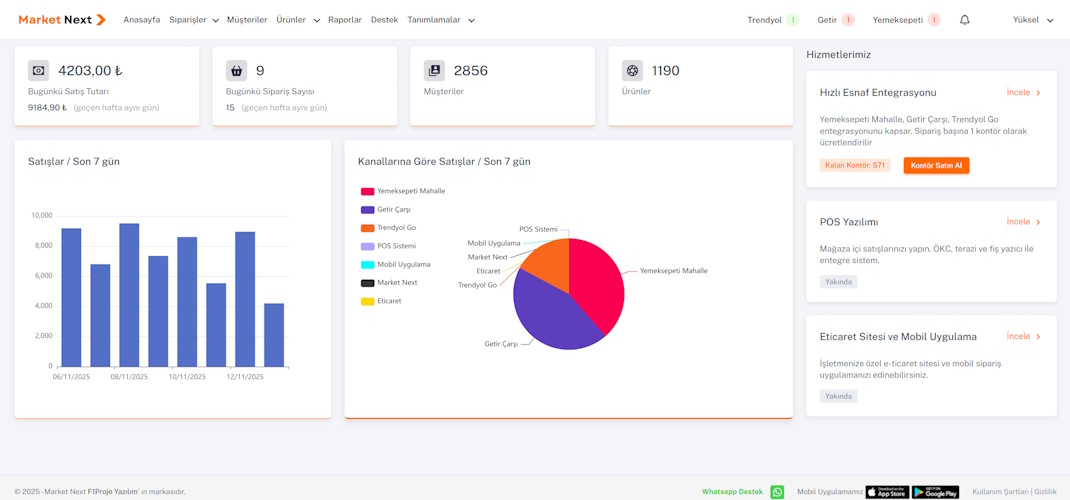This screenshot has height=500, width=1070.
Task: Click İncele link for POS Yazılımı
Action: tap(1023, 222)
